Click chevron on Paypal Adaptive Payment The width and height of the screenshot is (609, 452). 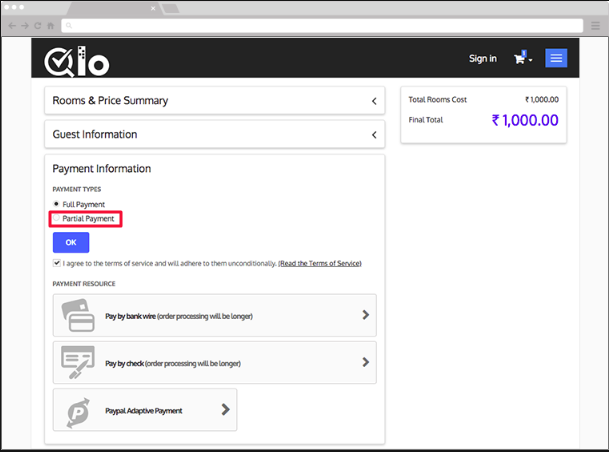pos(225,409)
